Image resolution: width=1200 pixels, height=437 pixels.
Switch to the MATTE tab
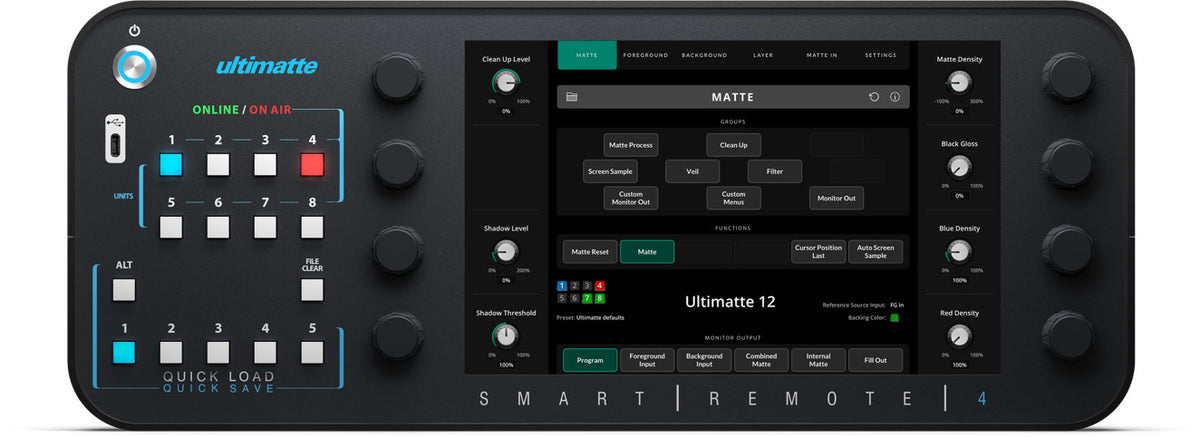click(x=587, y=55)
